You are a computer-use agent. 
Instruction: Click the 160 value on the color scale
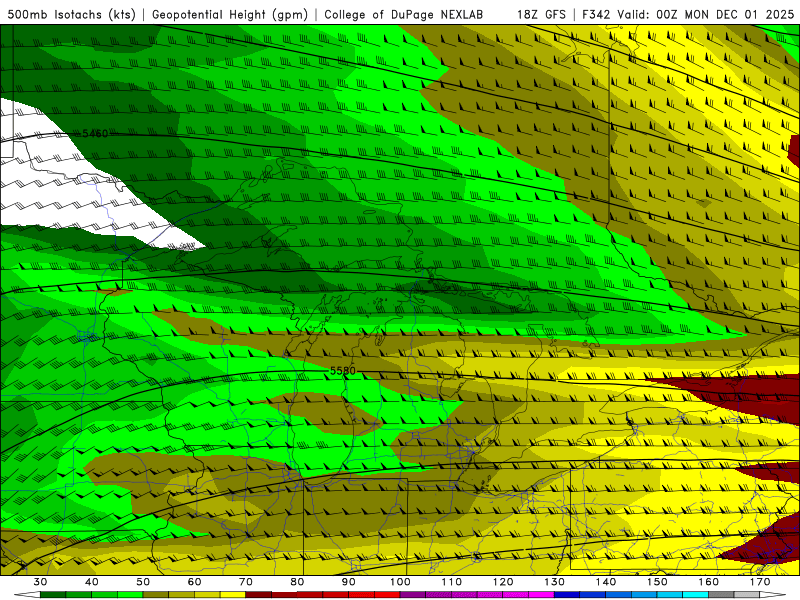click(709, 582)
